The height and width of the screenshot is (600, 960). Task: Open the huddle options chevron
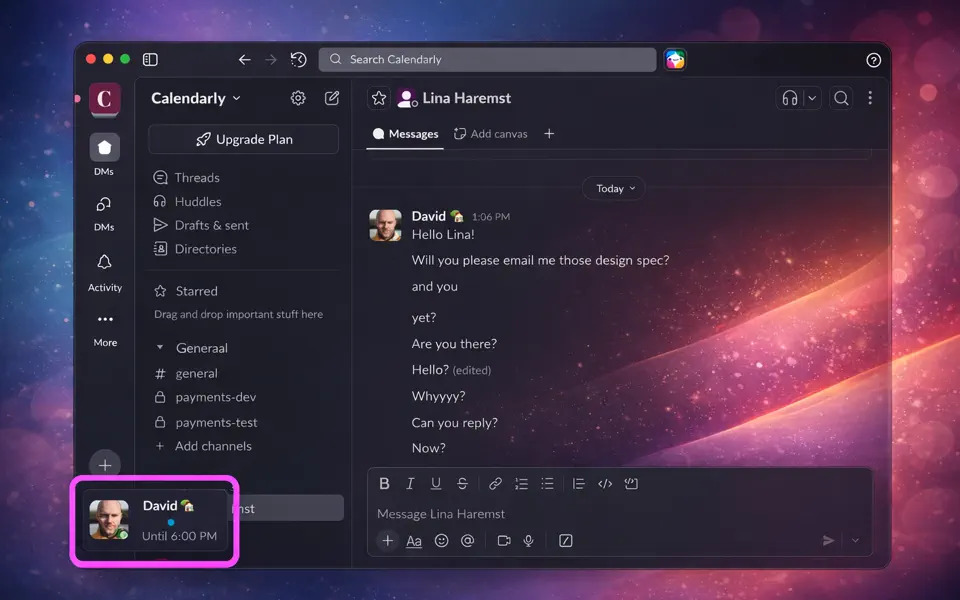click(x=812, y=98)
